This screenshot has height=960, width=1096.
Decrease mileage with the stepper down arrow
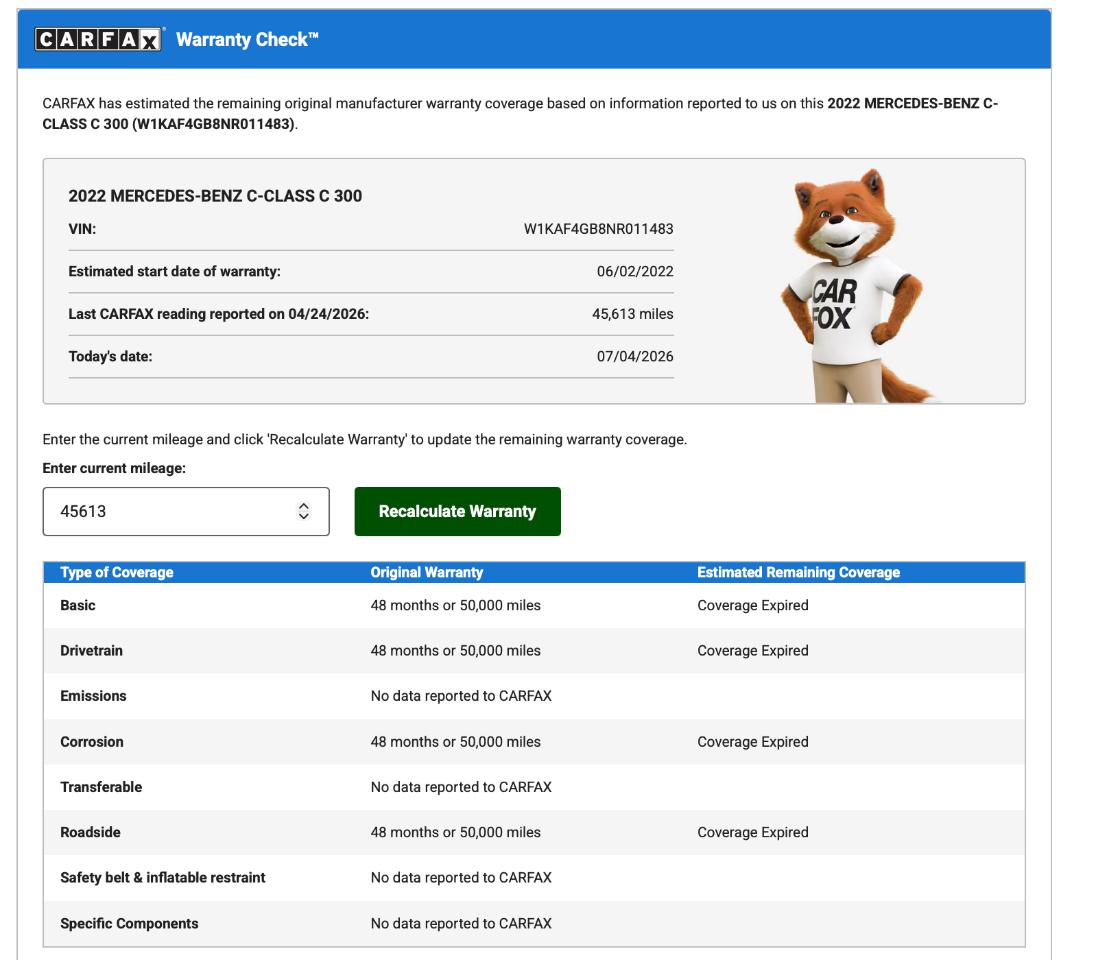pos(303,517)
